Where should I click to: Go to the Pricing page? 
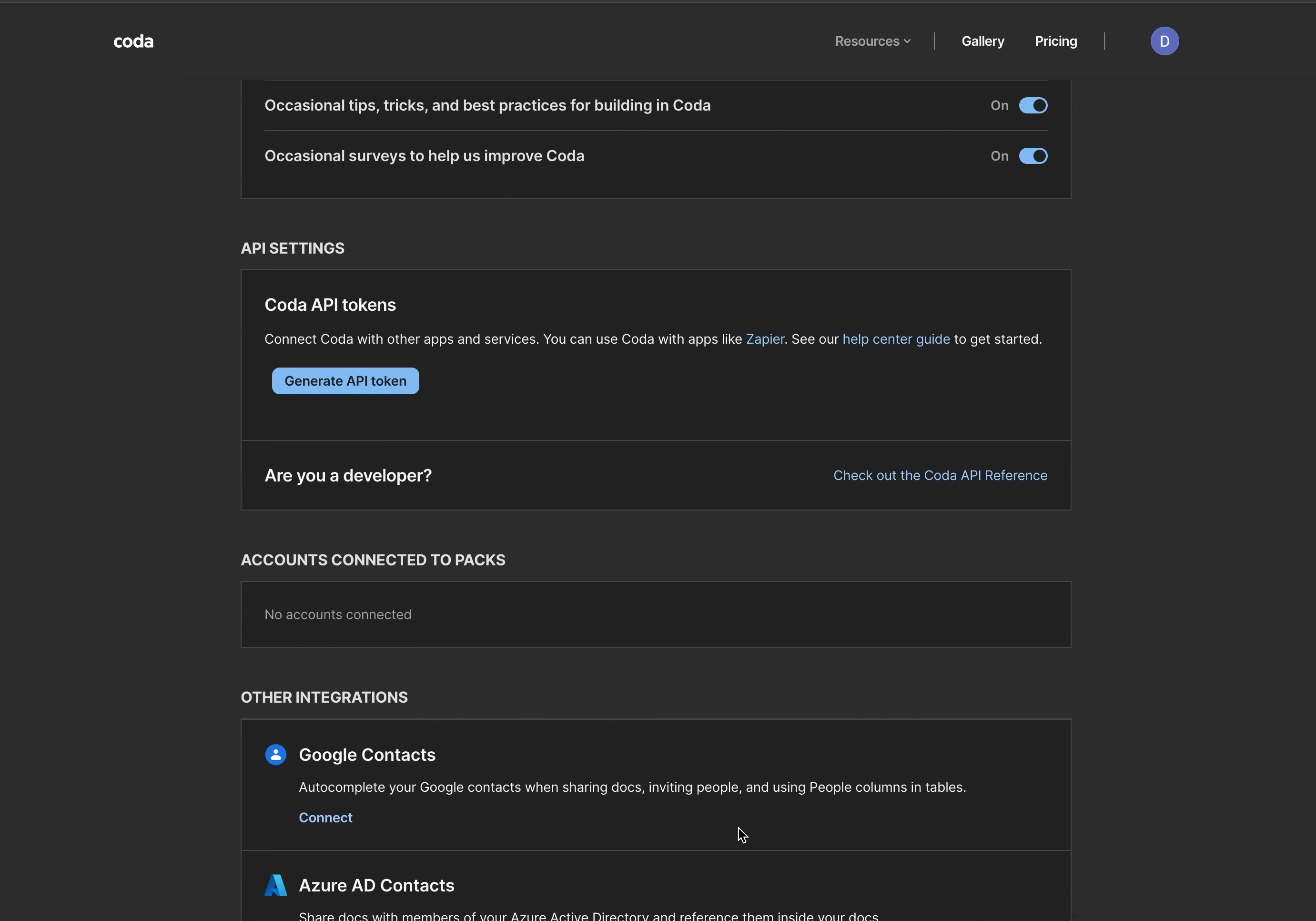point(1056,41)
